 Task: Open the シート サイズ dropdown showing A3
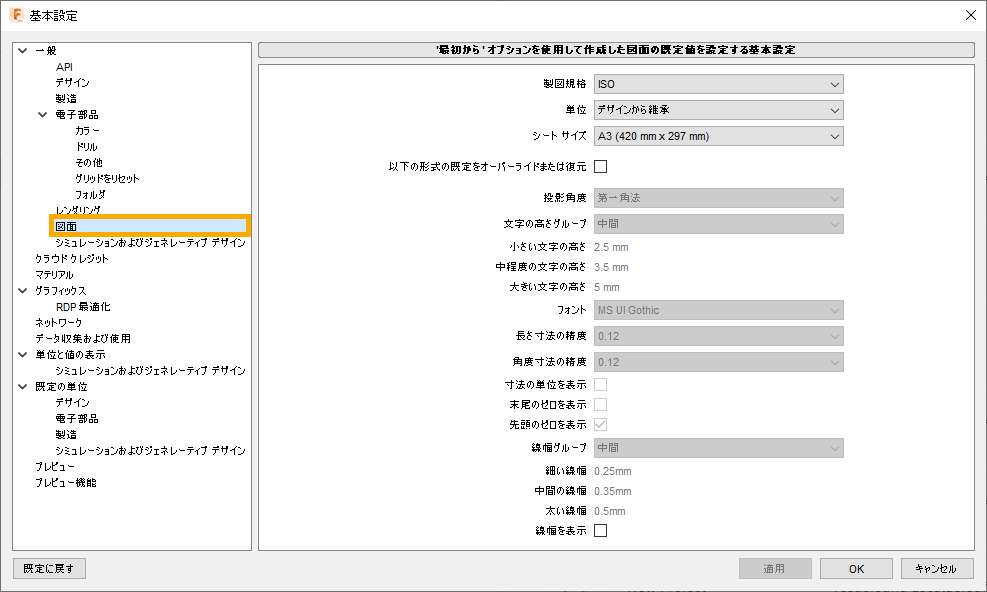[x=718, y=136]
